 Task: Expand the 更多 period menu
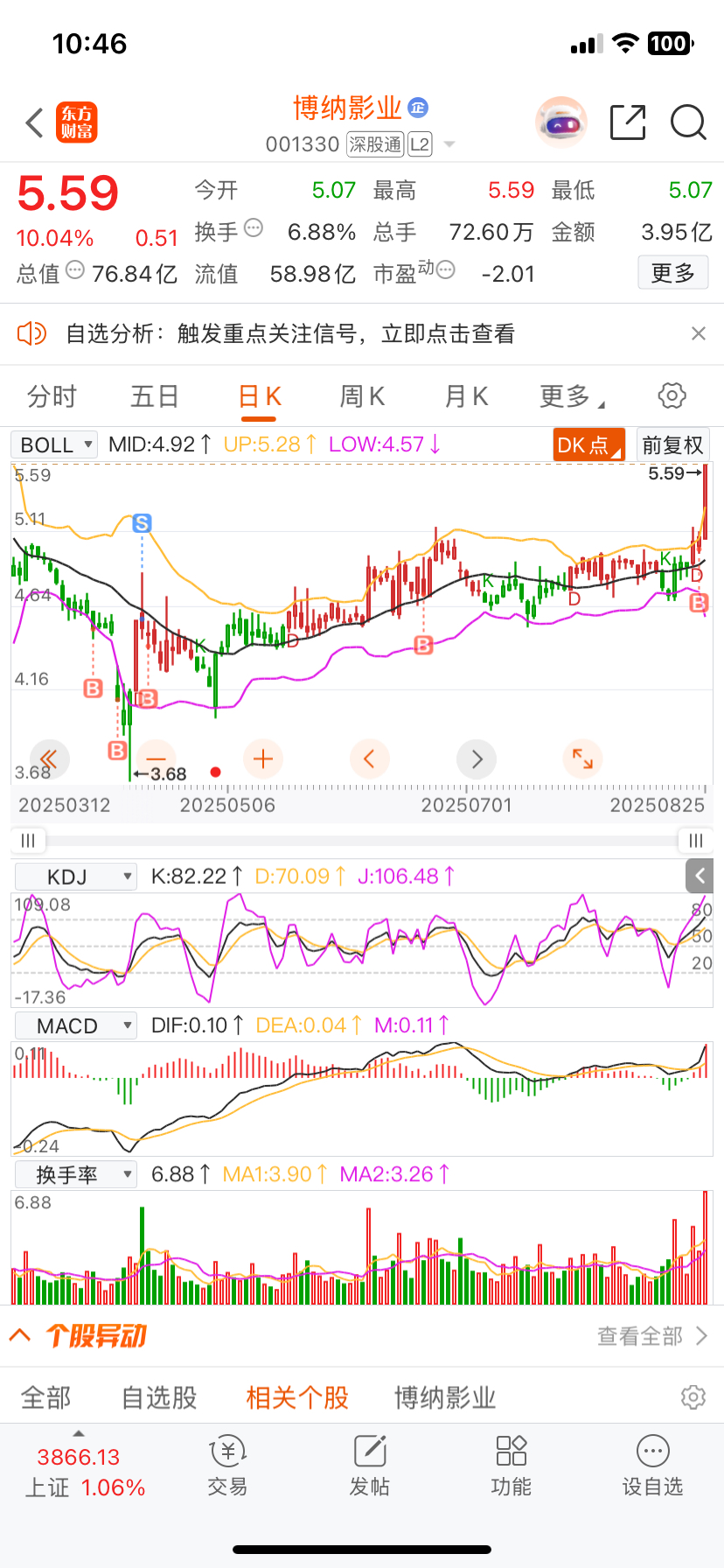tap(572, 396)
